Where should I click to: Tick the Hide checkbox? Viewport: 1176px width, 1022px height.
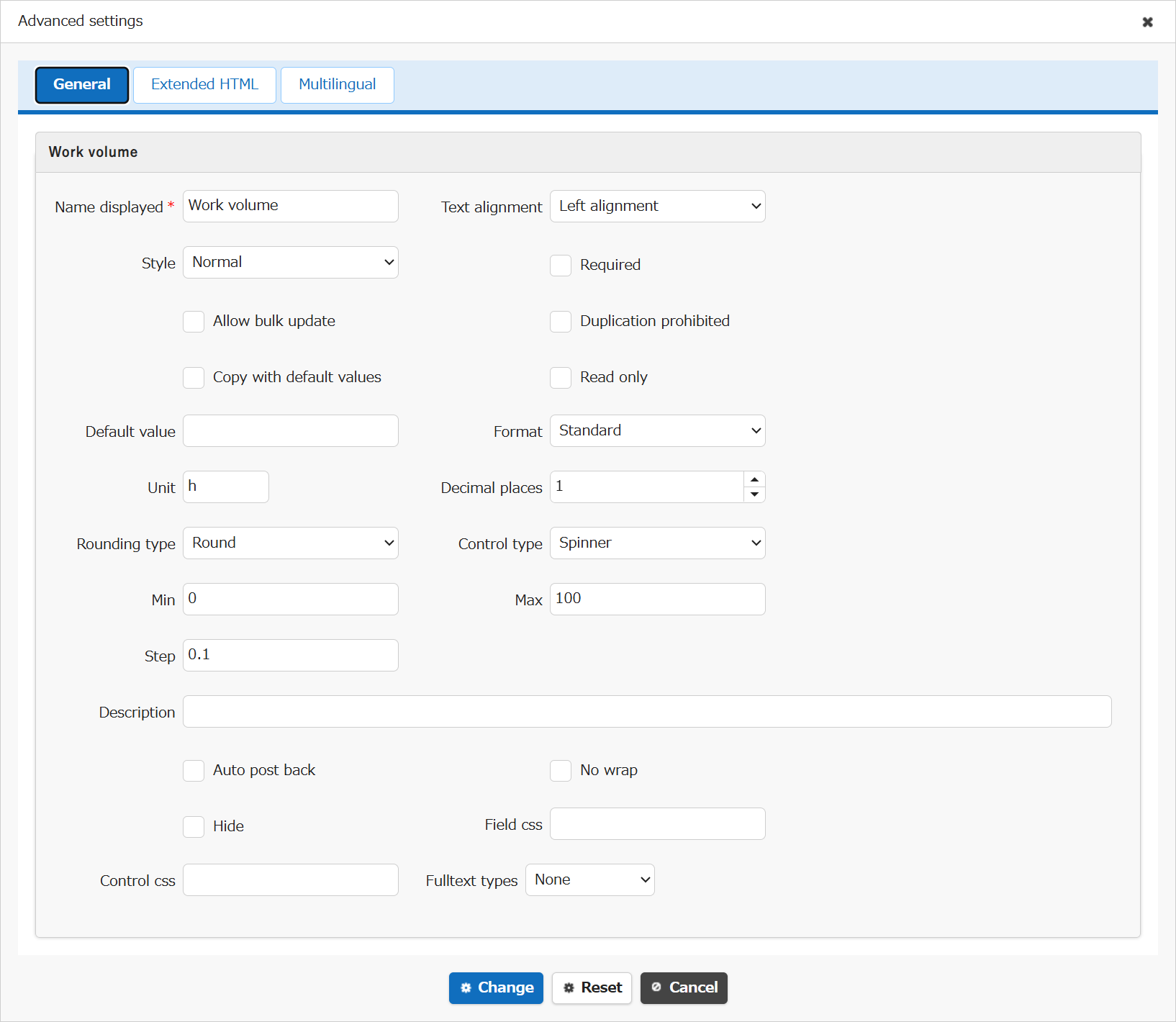(194, 826)
